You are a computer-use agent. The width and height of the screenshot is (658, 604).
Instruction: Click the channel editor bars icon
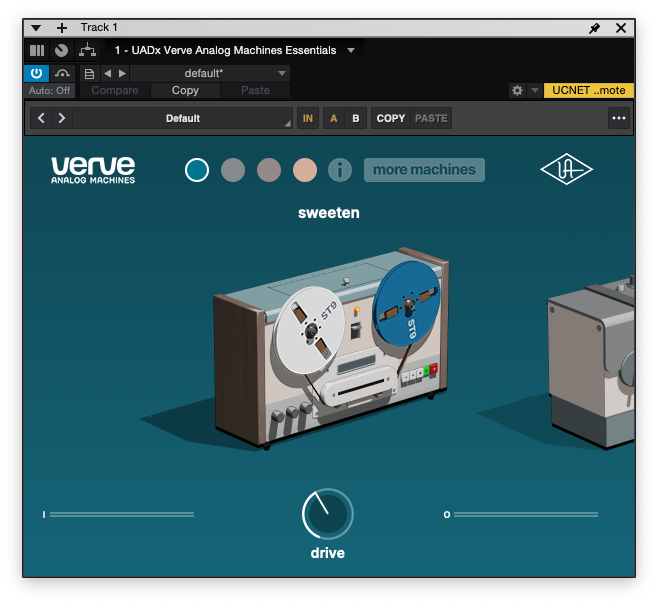tap(37, 51)
